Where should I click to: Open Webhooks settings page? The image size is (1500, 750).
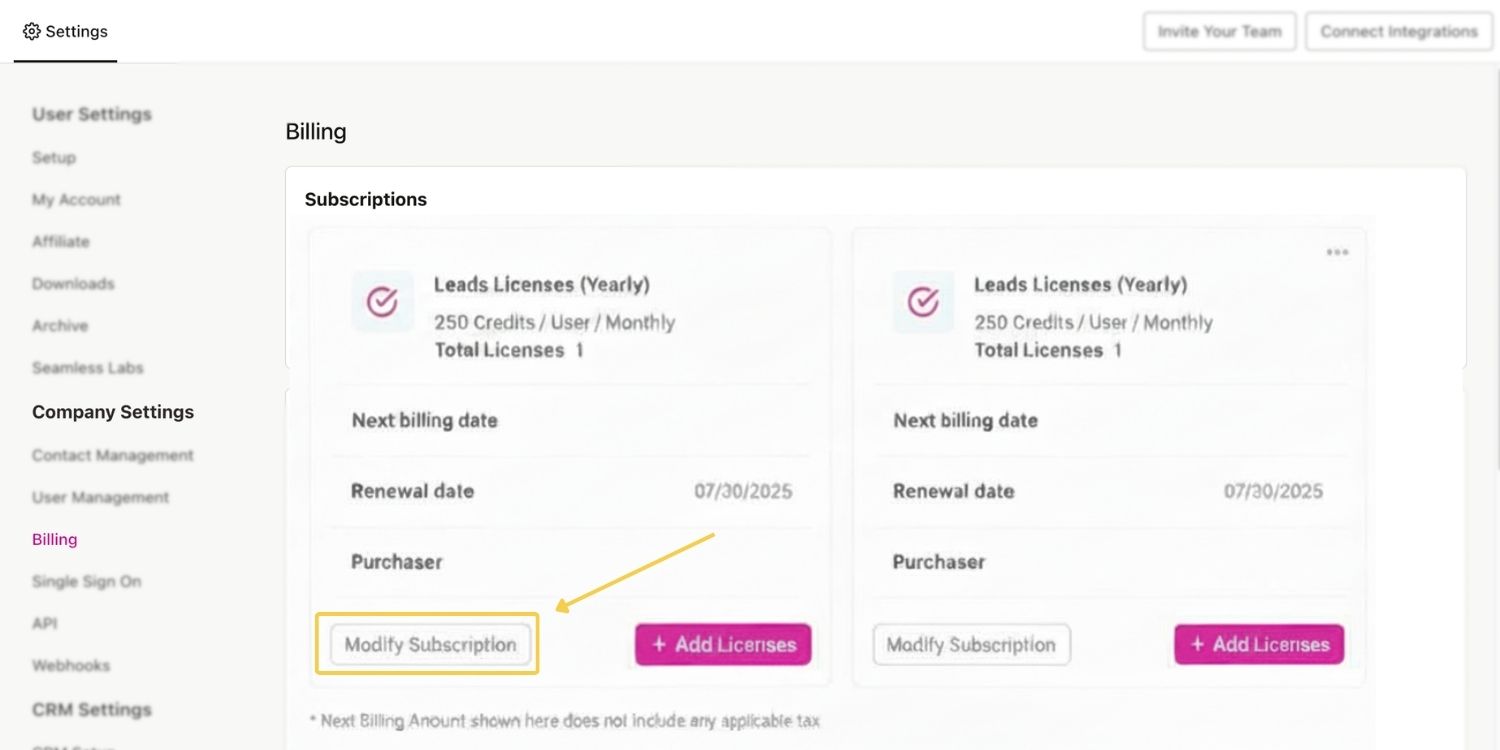click(71, 665)
